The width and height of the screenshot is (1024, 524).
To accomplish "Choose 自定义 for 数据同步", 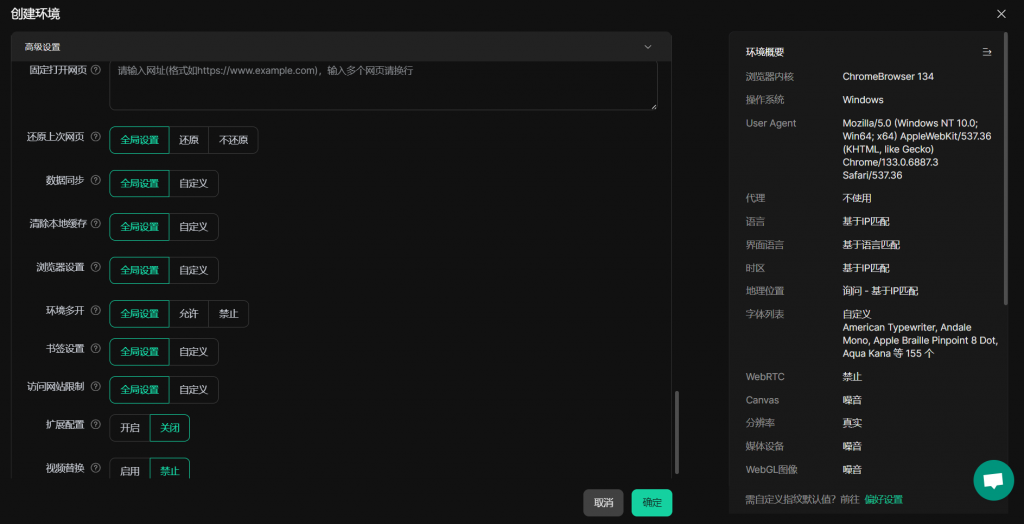I will click(194, 184).
